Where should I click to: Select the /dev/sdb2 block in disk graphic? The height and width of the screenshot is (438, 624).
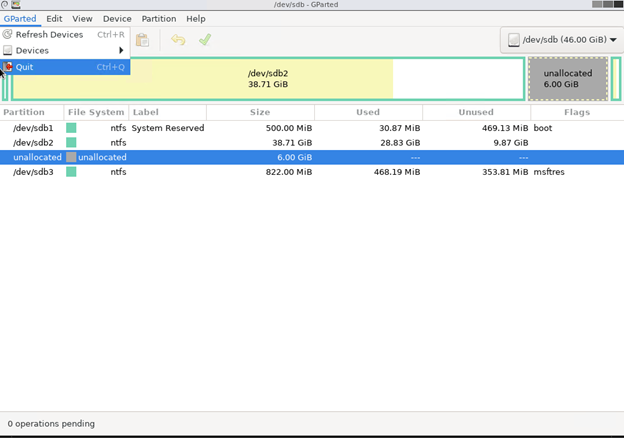pos(268,79)
